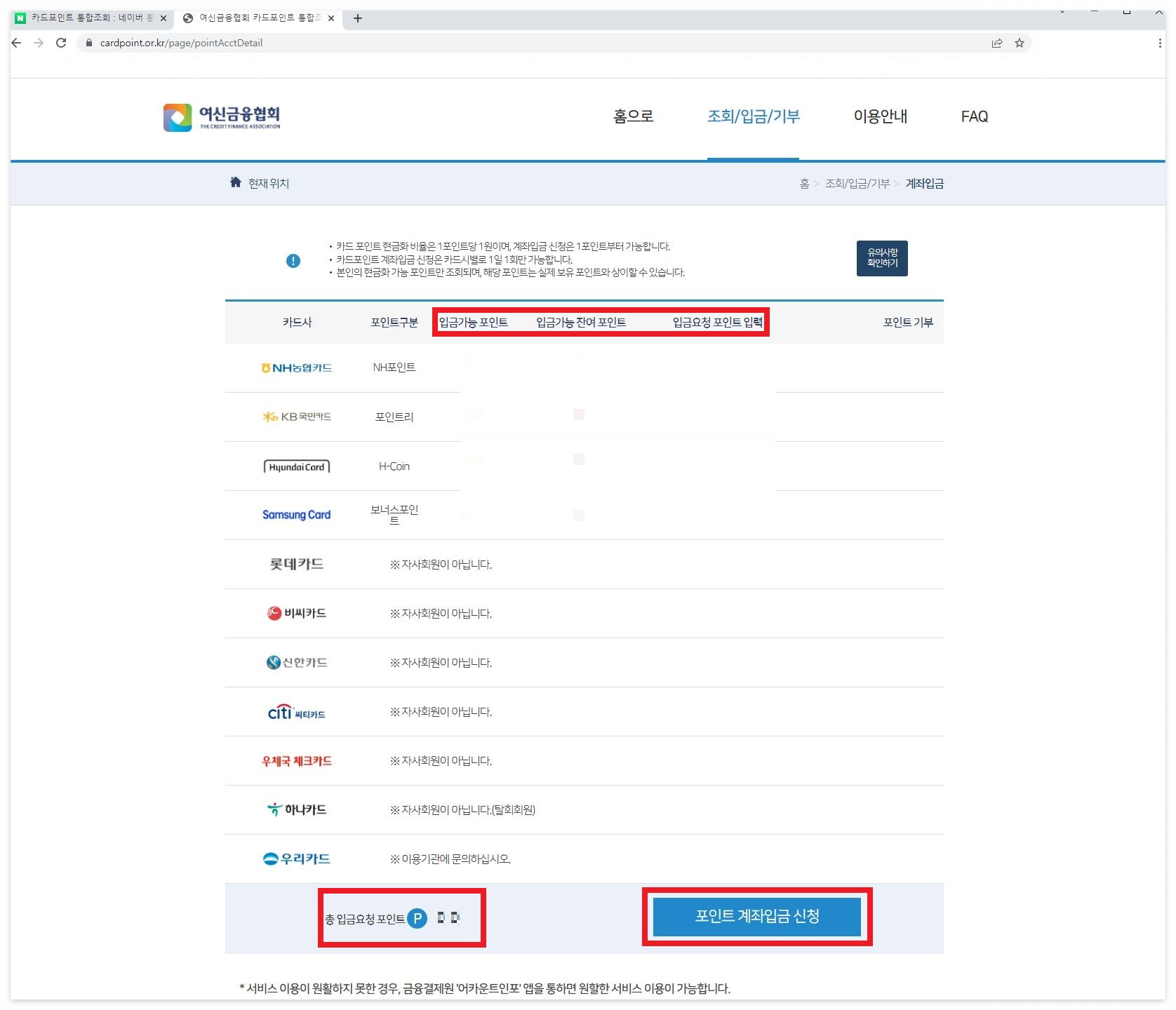The height and width of the screenshot is (1010, 1176).
Task: Click the 홈 breadcrumb link
Action: point(804,184)
